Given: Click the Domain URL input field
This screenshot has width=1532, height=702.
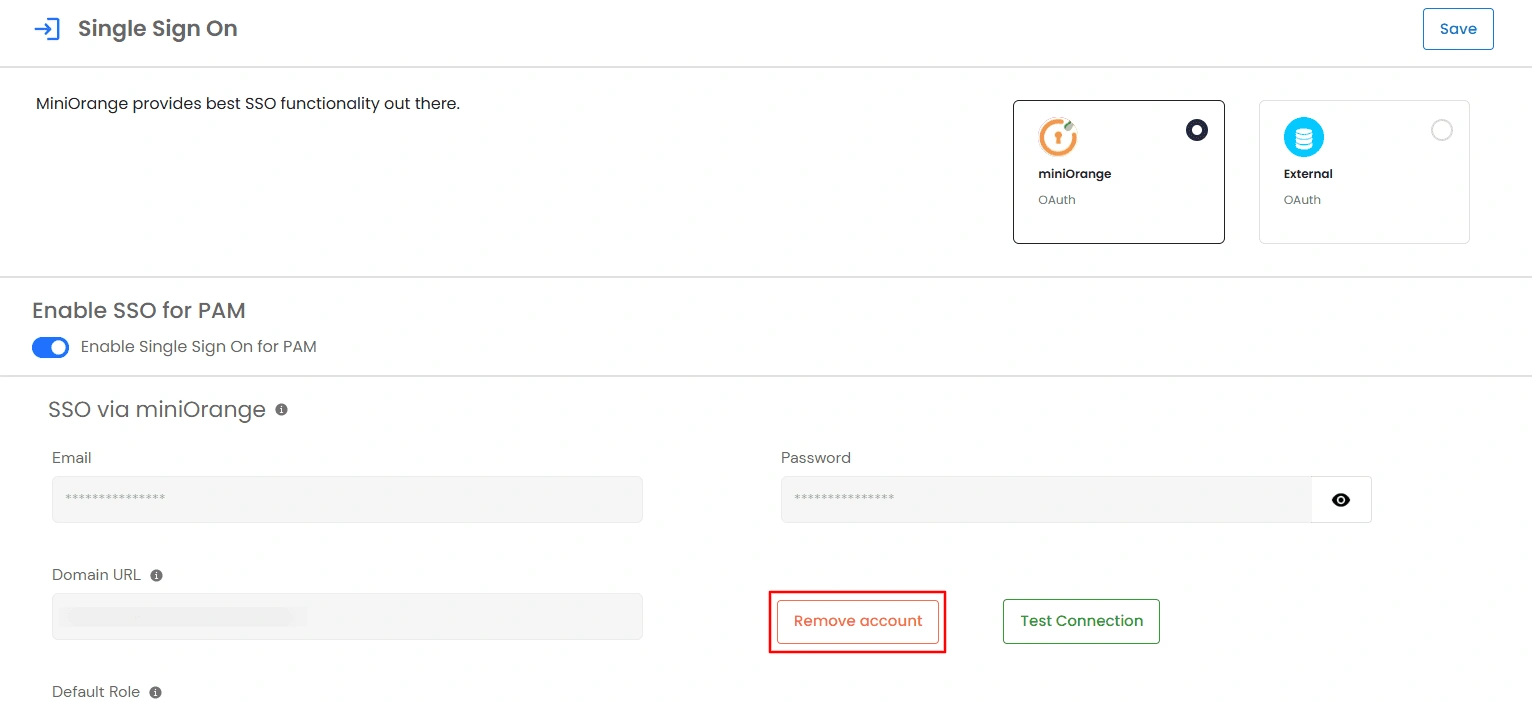Looking at the screenshot, I should 347,616.
